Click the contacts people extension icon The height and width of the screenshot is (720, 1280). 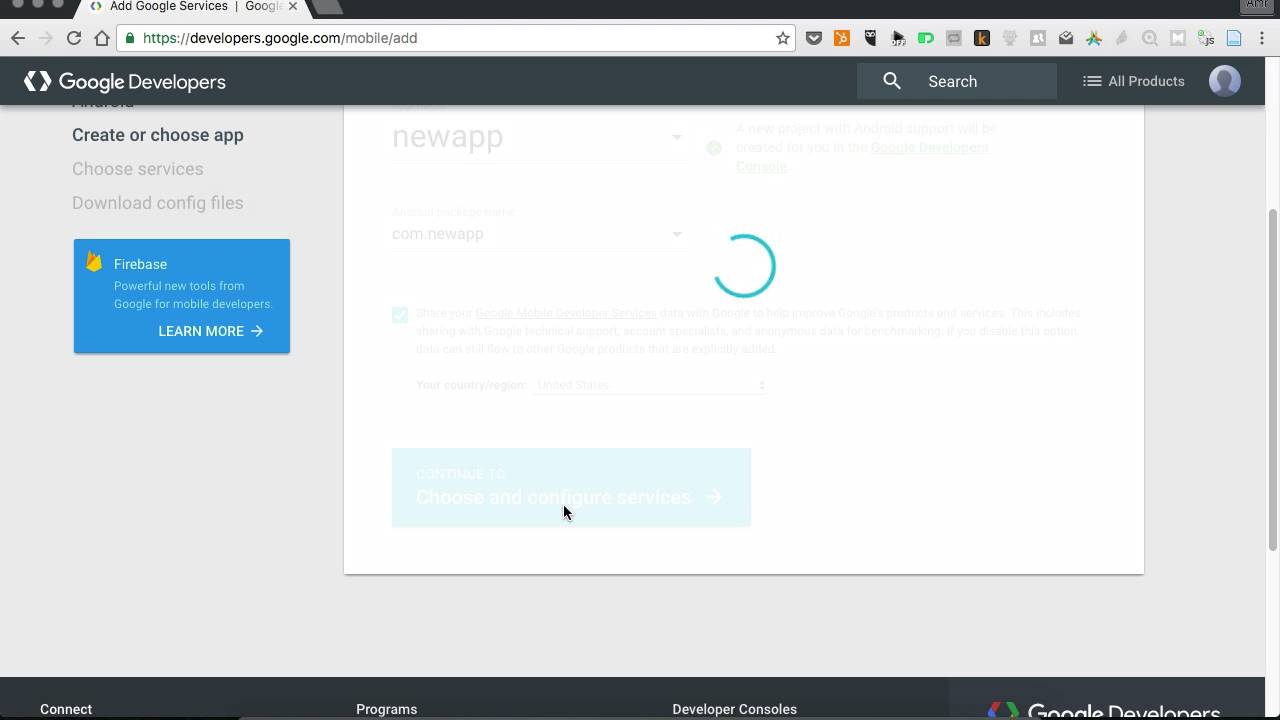click(1038, 38)
